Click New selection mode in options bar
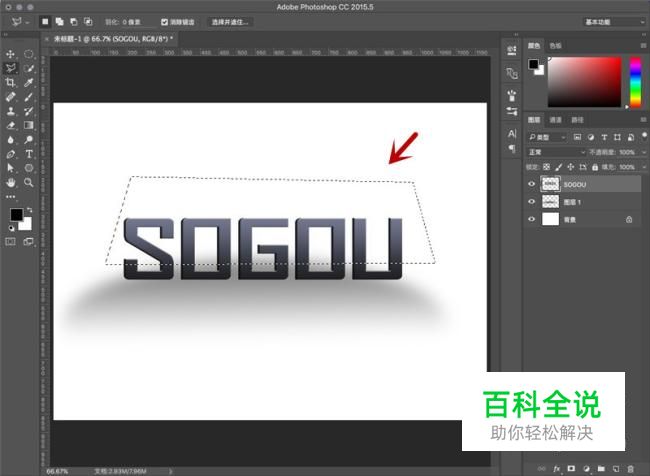Screen dimensions: 650x476 point(45,22)
